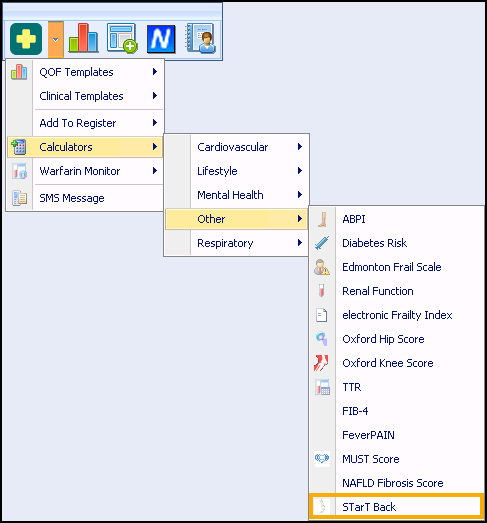
Task: Expand the Cardiovascular calculators submenu
Action: point(236,147)
